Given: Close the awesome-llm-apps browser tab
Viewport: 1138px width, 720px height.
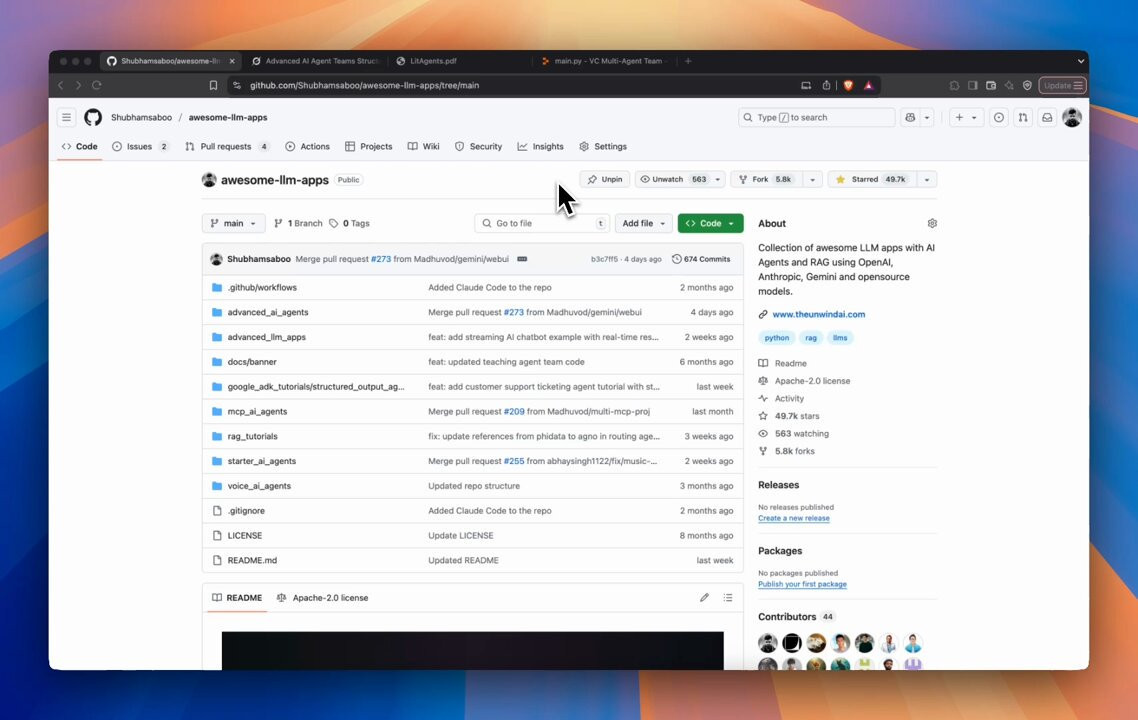Looking at the screenshot, I should [x=232, y=61].
